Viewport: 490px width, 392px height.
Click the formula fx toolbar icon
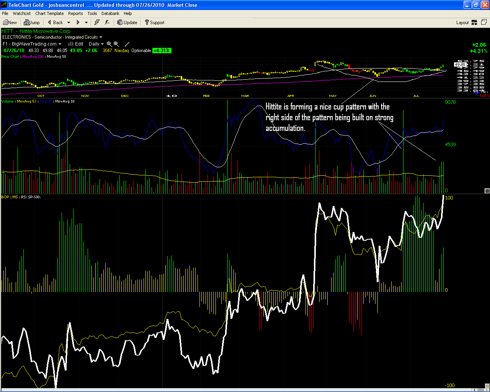pos(107,22)
